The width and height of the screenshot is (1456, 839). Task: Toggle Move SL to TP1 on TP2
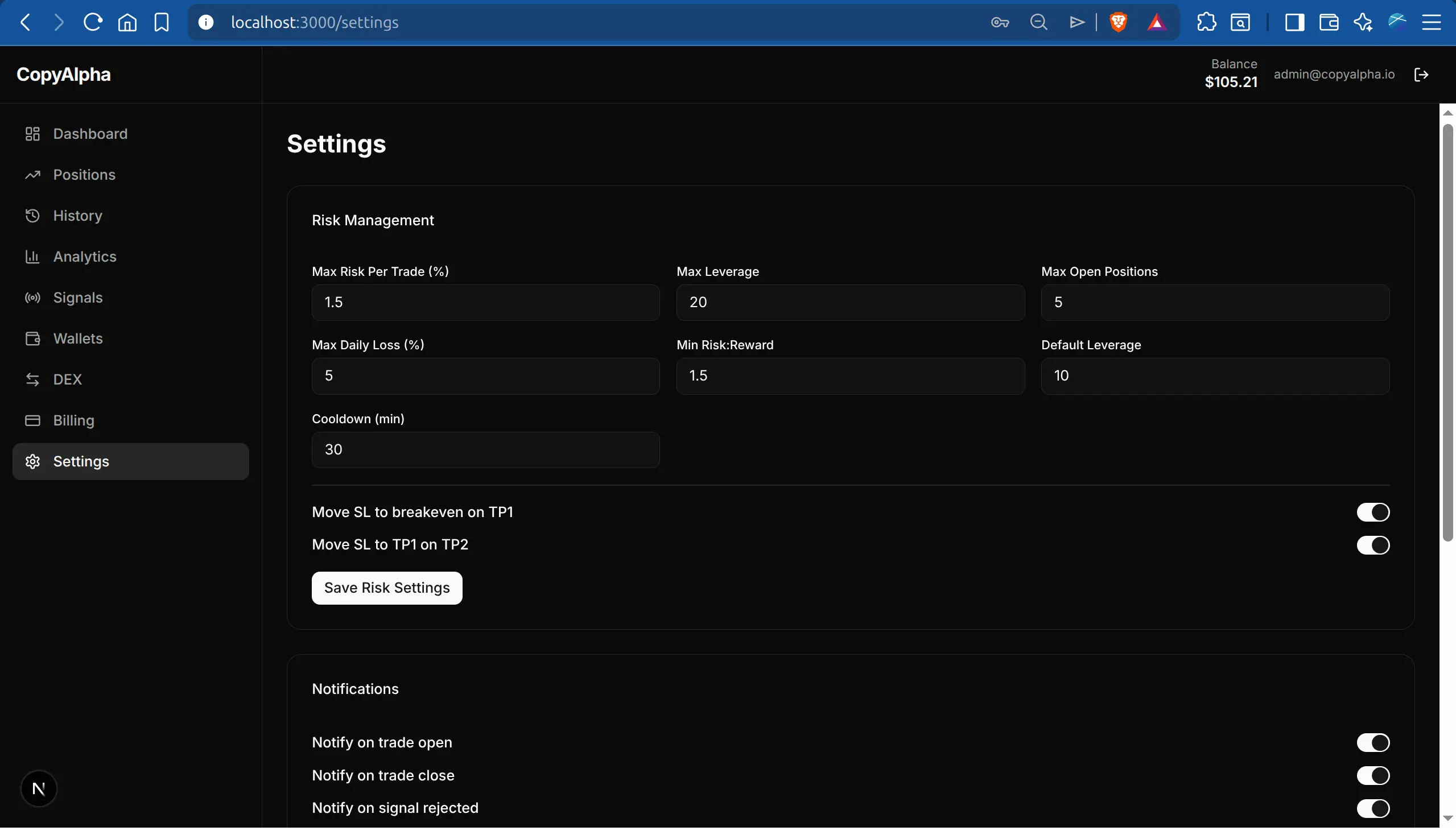pyautogui.click(x=1373, y=545)
